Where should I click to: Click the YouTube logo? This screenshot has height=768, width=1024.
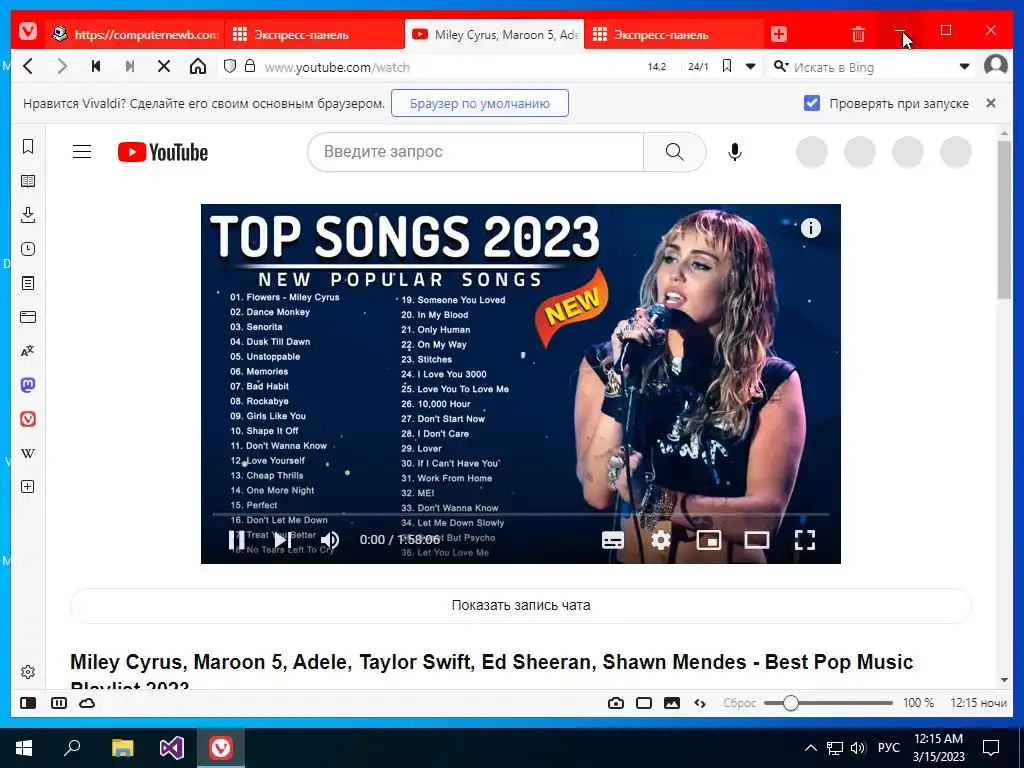click(x=163, y=152)
